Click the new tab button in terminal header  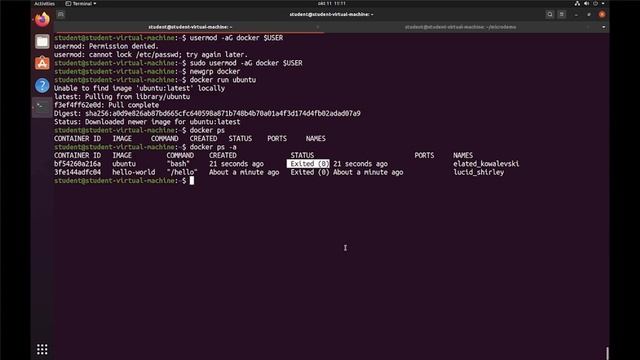(x=61, y=14)
